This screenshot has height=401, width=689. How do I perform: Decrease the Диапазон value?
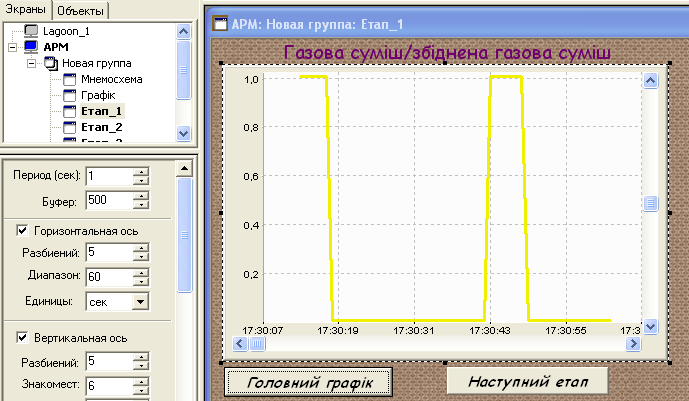[x=141, y=282]
